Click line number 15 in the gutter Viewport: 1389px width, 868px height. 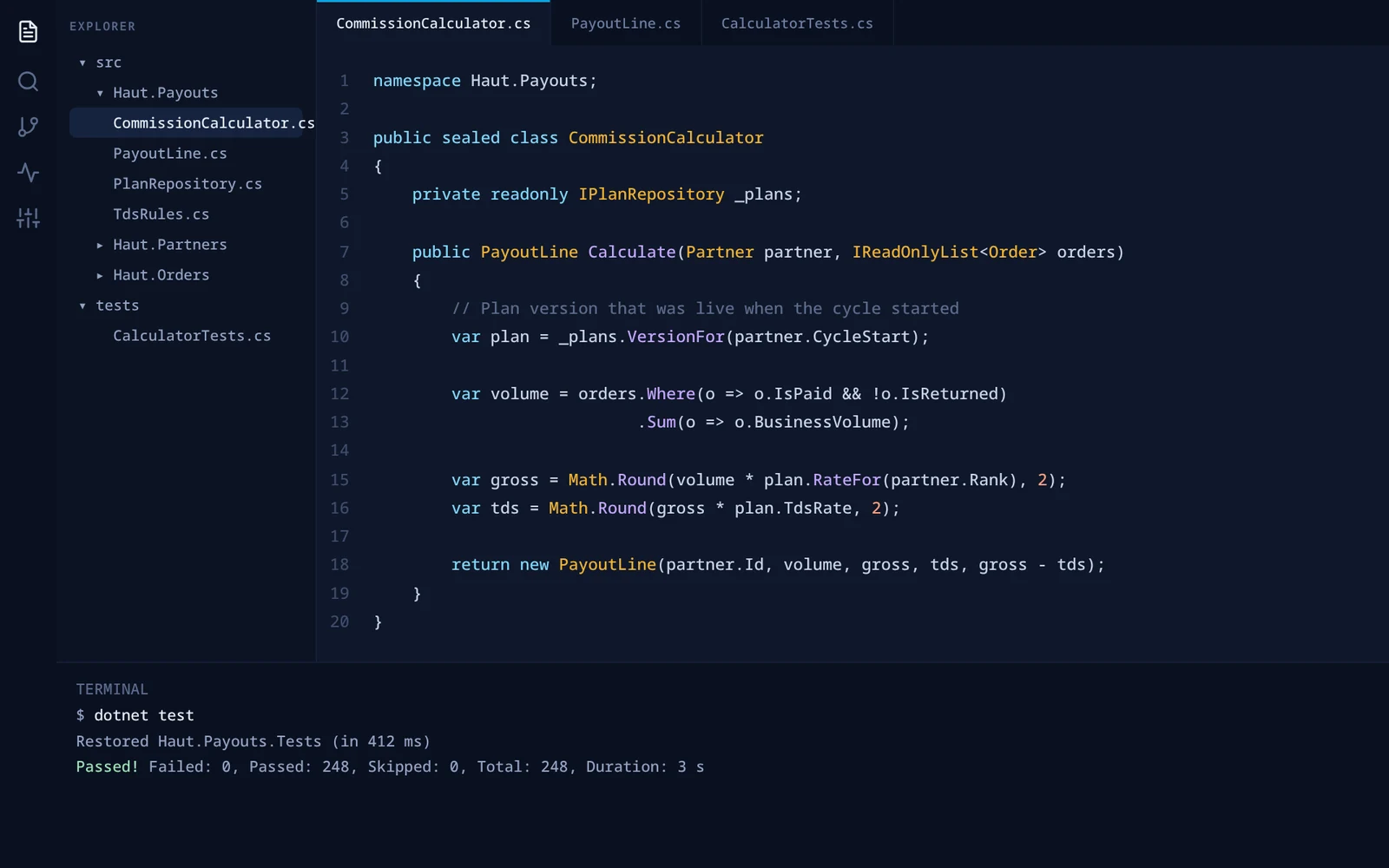click(339, 480)
